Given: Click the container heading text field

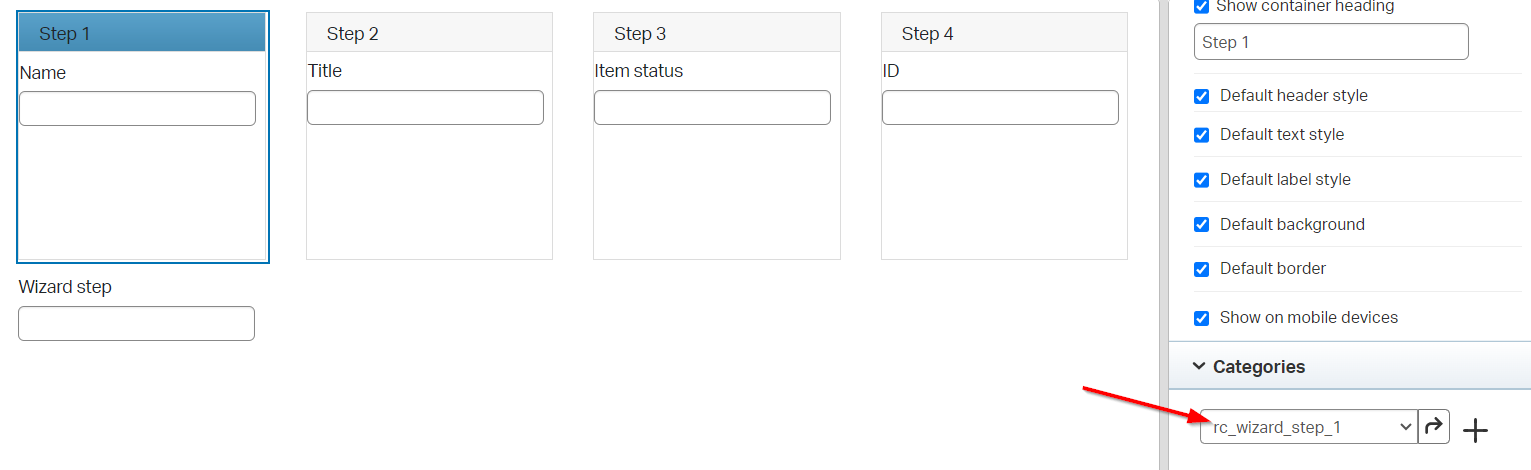Looking at the screenshot, I should (x=1330, y=42).
